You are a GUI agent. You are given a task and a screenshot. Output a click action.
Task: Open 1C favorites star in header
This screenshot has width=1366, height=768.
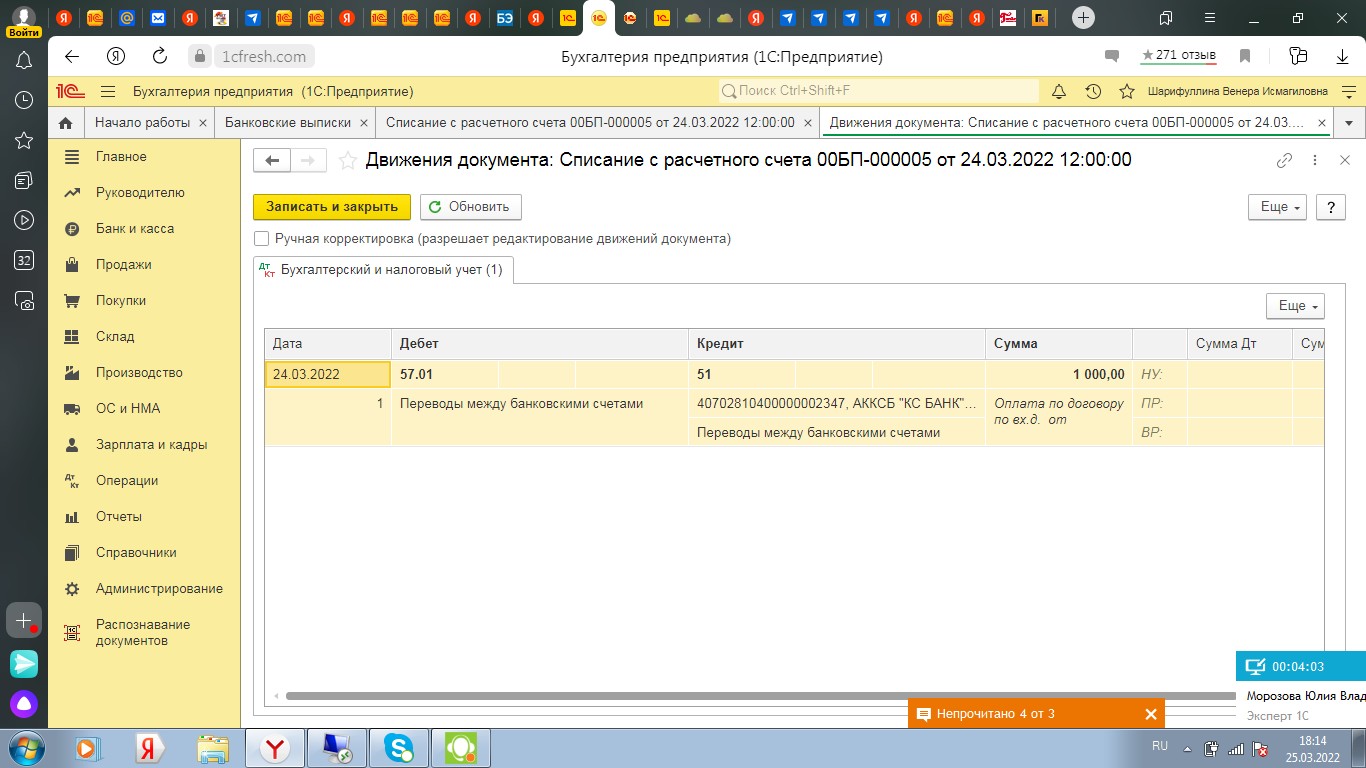(1127, 91)
